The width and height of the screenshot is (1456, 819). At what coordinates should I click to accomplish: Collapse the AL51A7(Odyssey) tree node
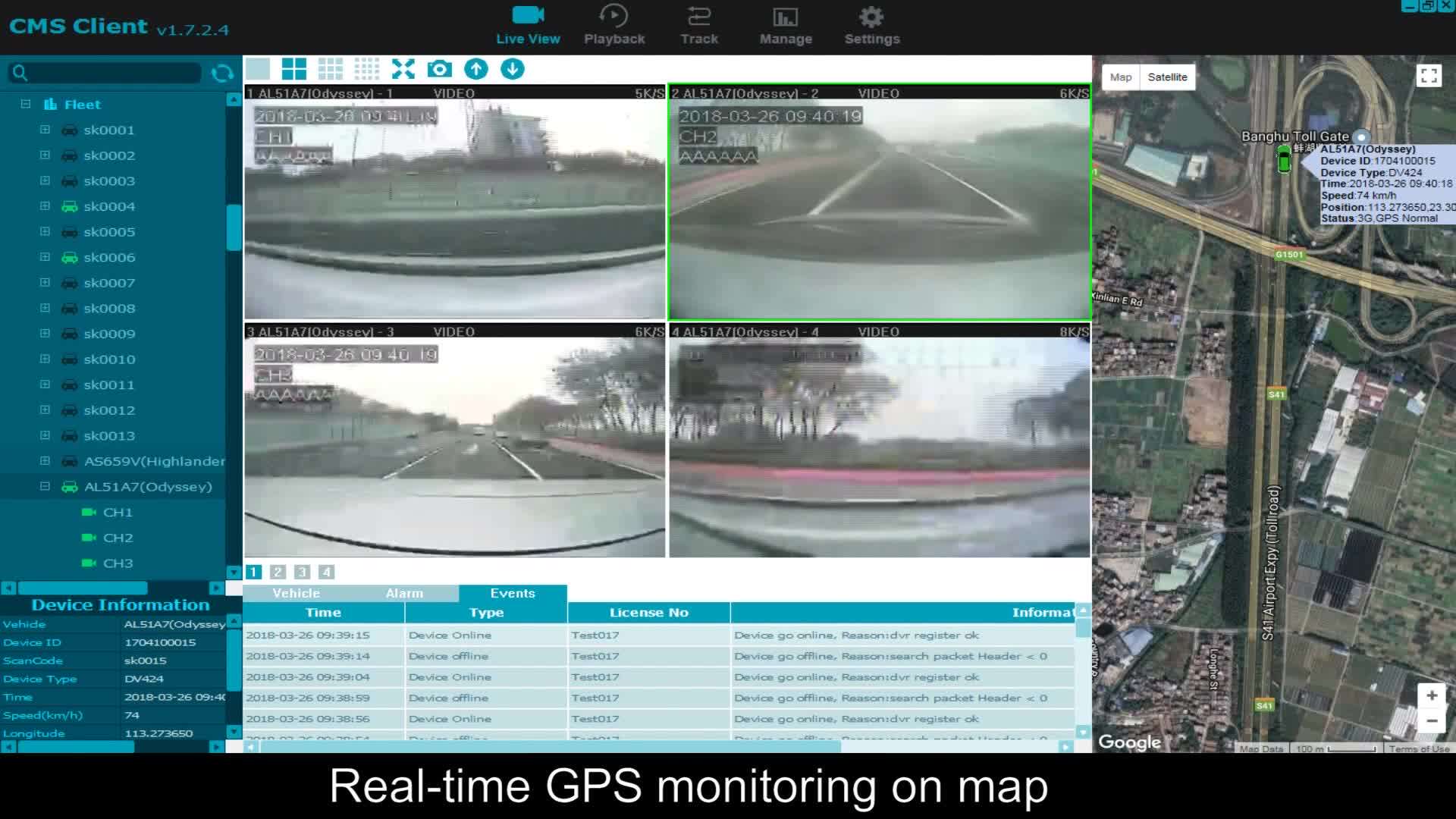[45, 487]
